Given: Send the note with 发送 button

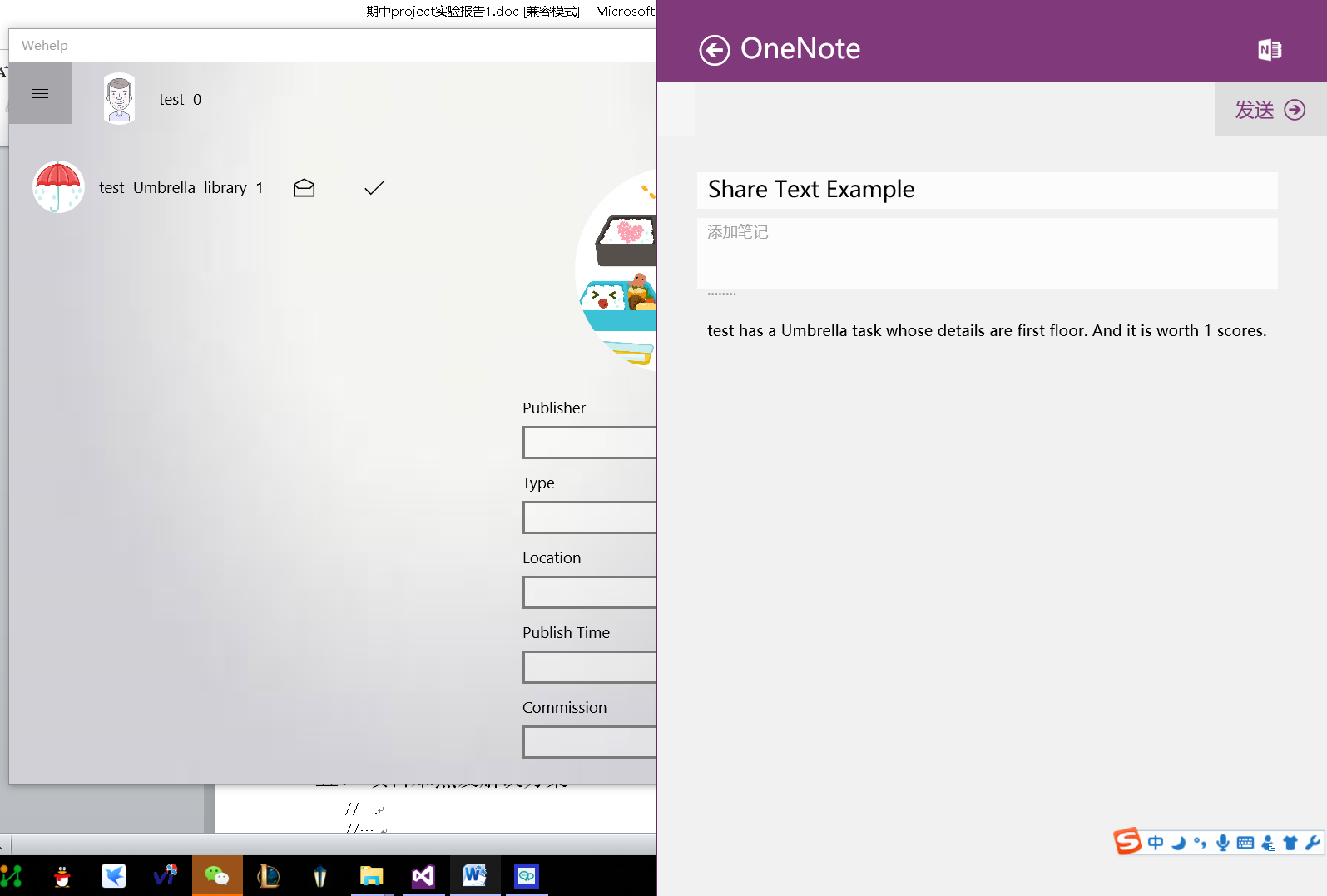Looking at the screenshot, I should pyautogui.click(x=1270, y=110).
